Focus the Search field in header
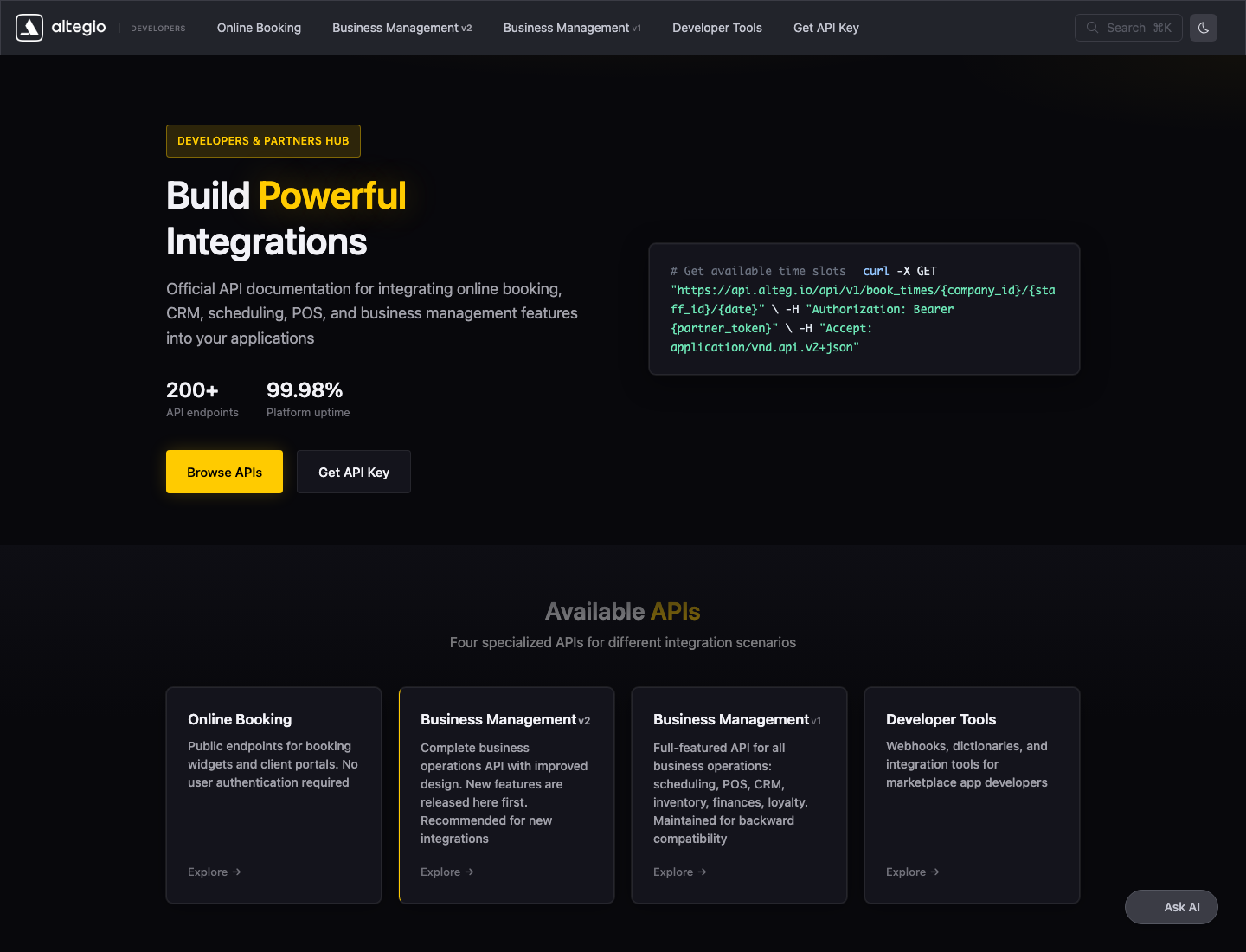Image resolution: width=1246 pixels, height=952 pixels. pos(1128,28)
